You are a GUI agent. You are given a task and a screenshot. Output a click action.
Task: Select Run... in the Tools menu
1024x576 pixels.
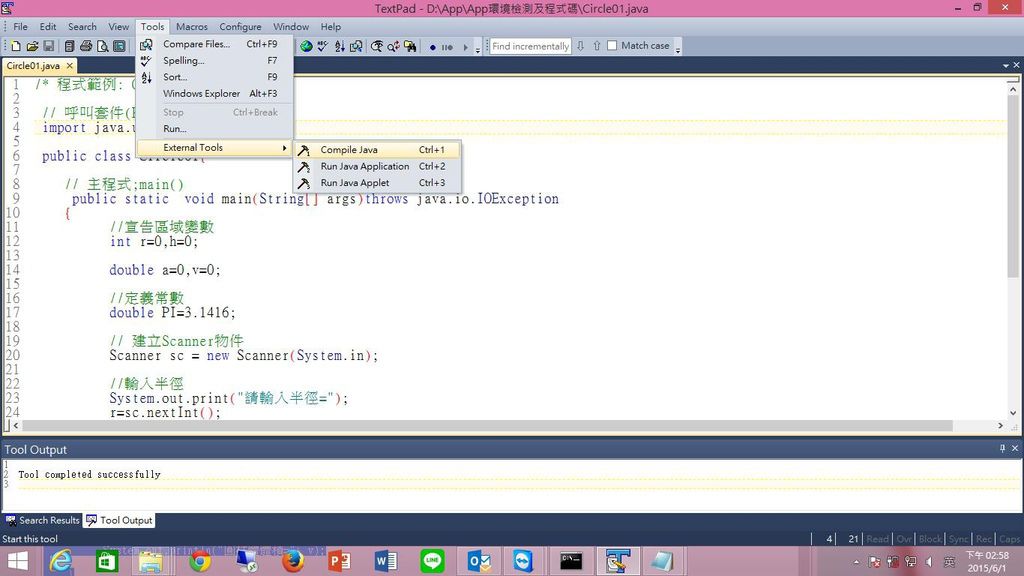click(x=214, y=129)
